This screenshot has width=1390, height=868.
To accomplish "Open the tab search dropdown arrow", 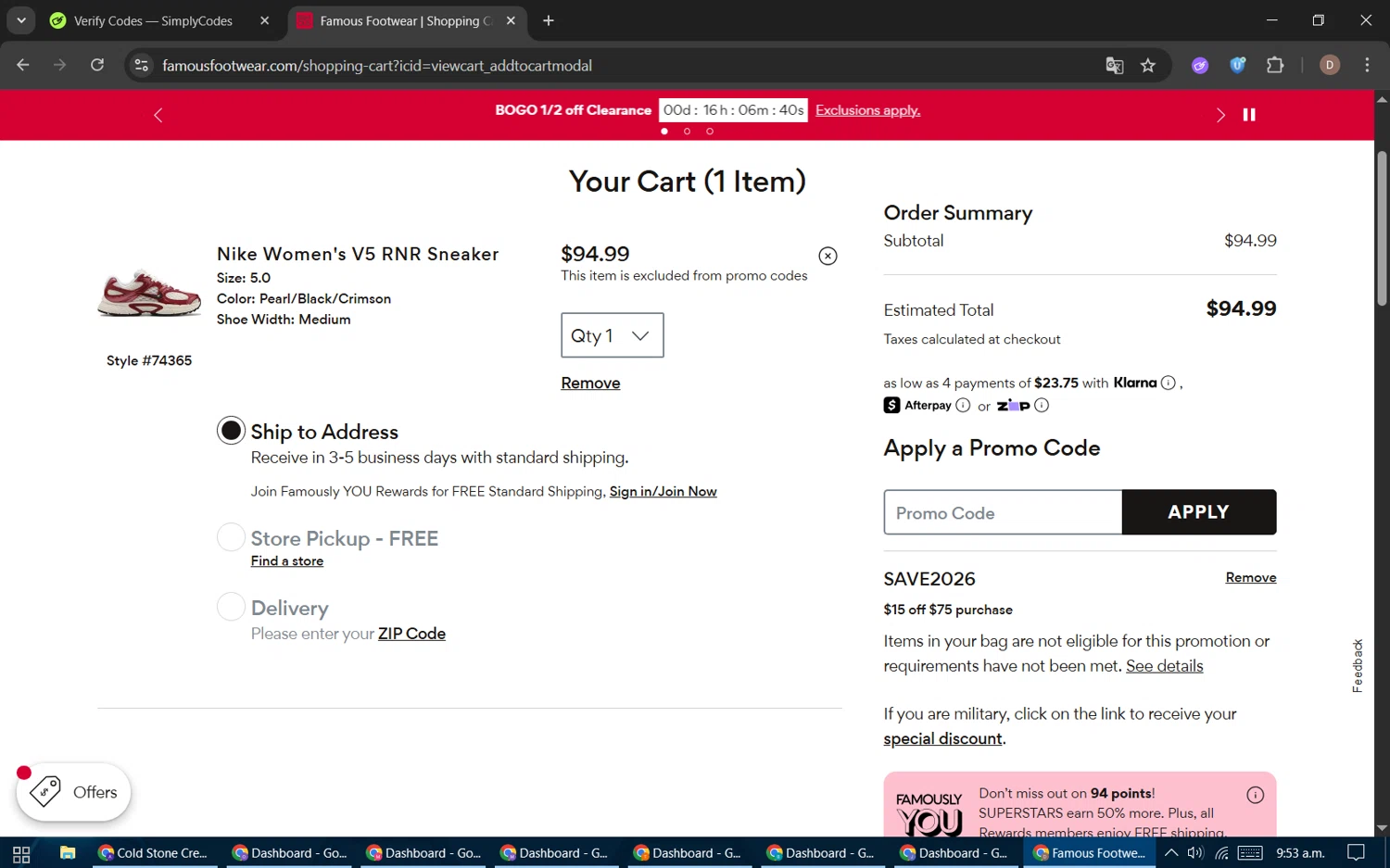I will [x=20, y=20].
